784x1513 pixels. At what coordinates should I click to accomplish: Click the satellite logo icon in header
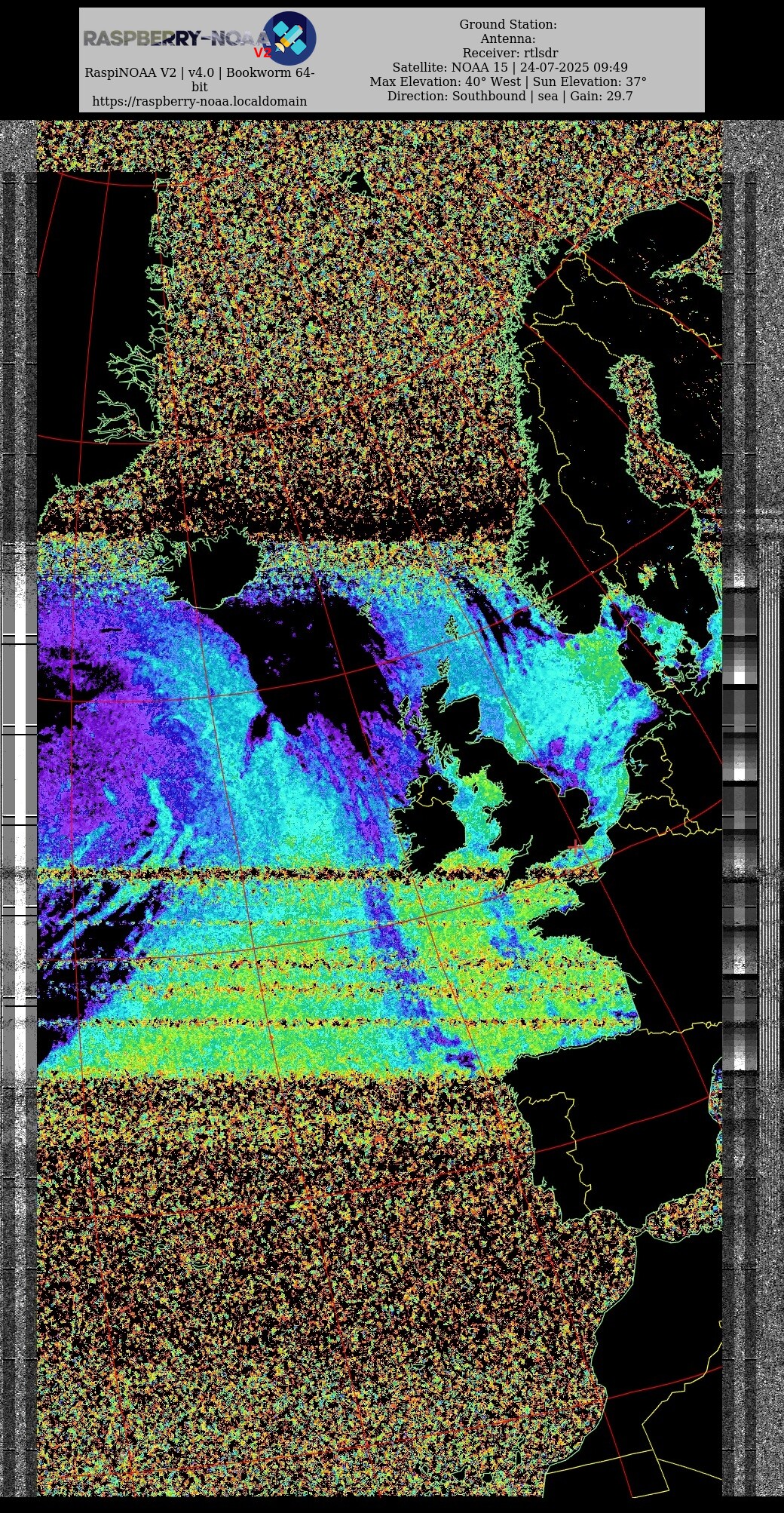[289, 38]
